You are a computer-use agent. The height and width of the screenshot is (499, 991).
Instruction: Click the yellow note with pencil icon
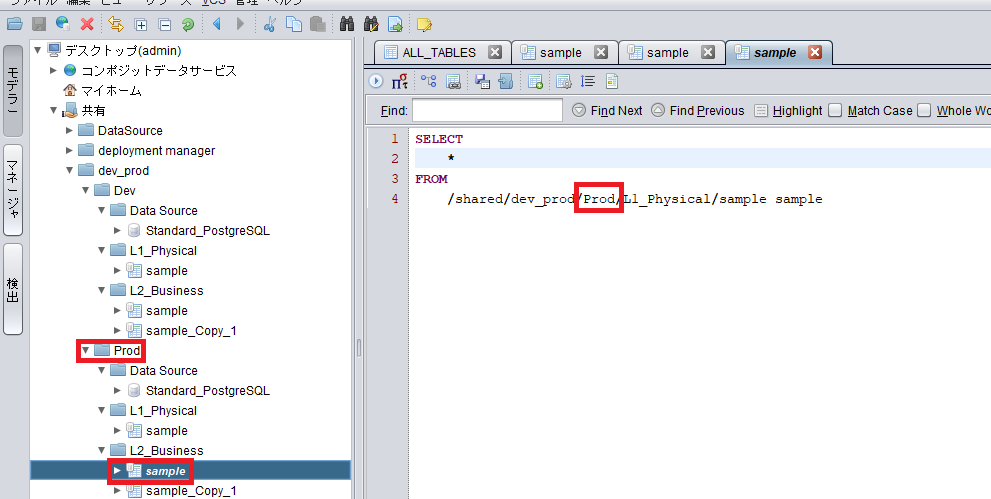[x=424, y=25]
